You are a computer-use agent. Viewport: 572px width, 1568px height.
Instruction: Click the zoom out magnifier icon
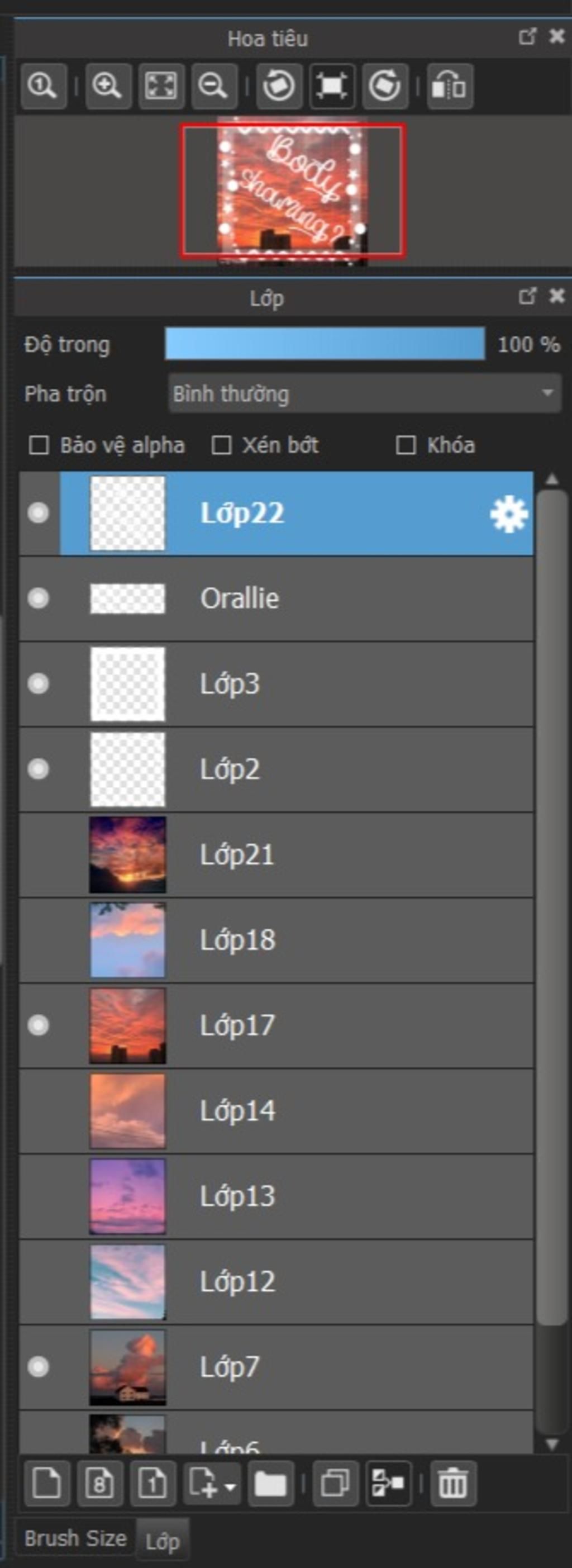(213, 86)
